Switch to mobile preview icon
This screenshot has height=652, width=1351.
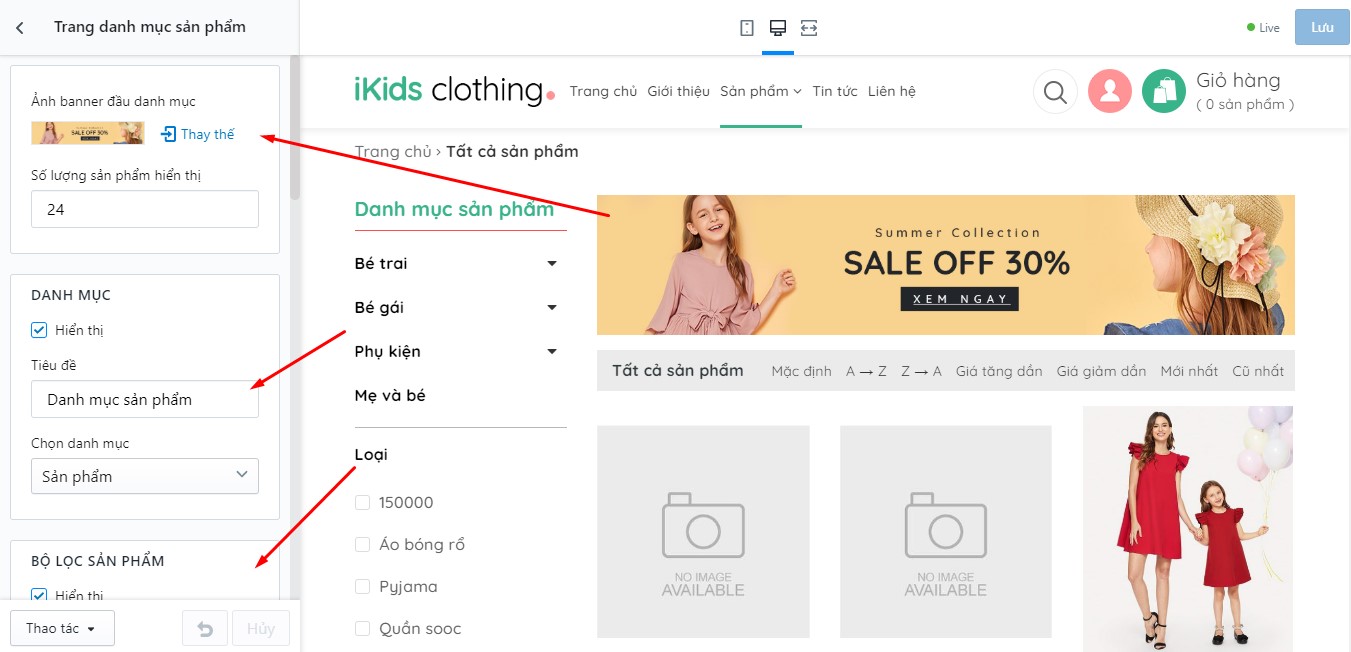tap(747, 28)
